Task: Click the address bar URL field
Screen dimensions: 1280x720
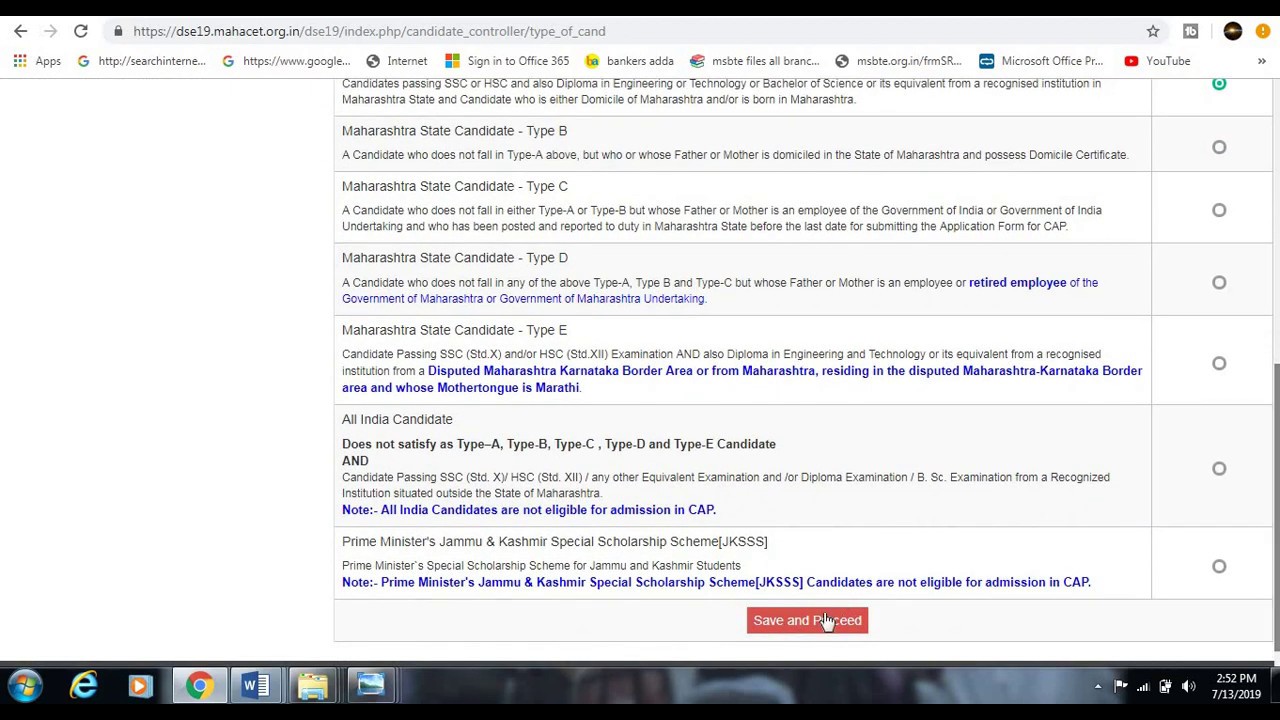Action: pyautogui.click(x=620, y=31)
